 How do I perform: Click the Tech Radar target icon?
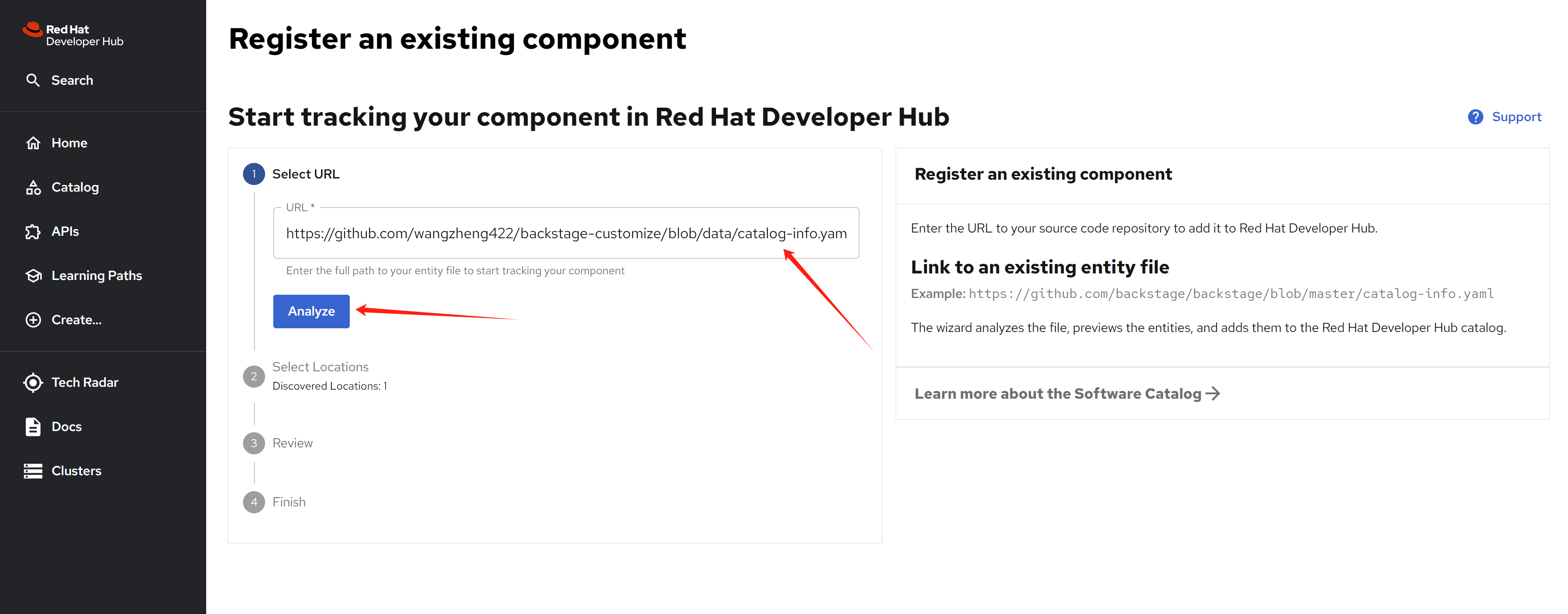(33, 383)
